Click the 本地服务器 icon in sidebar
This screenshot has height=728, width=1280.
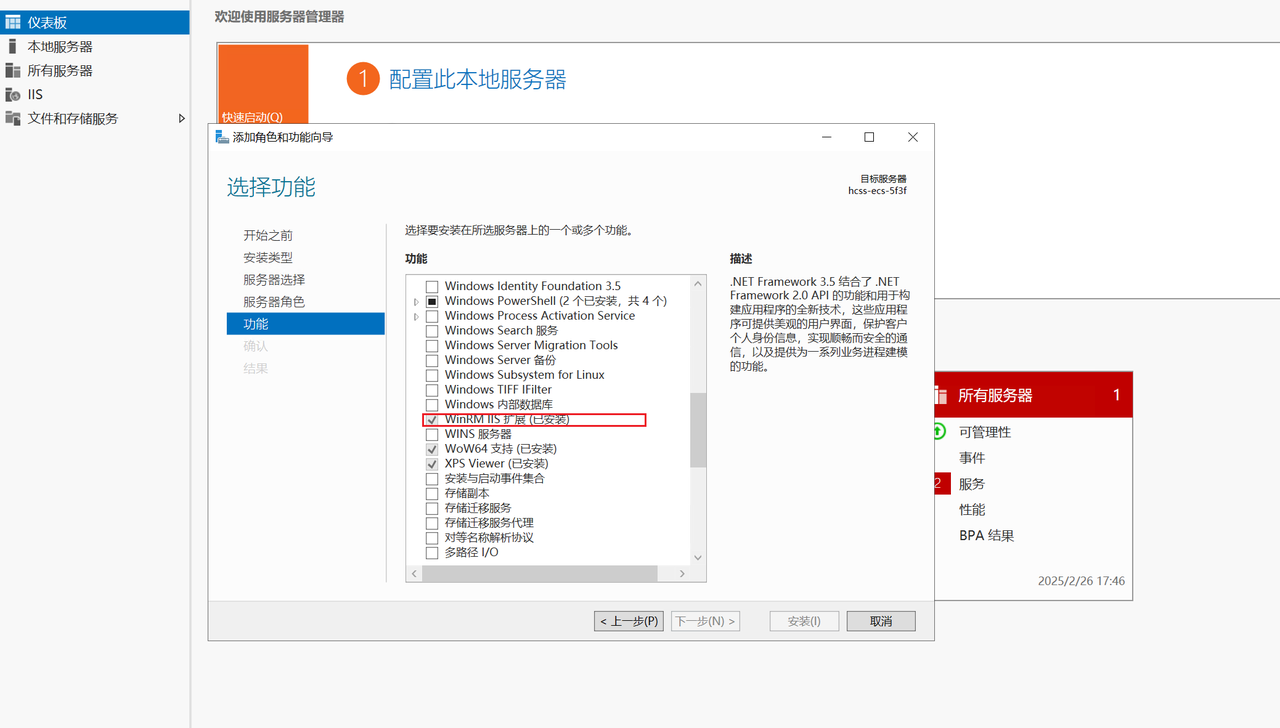tap(13, 46)
